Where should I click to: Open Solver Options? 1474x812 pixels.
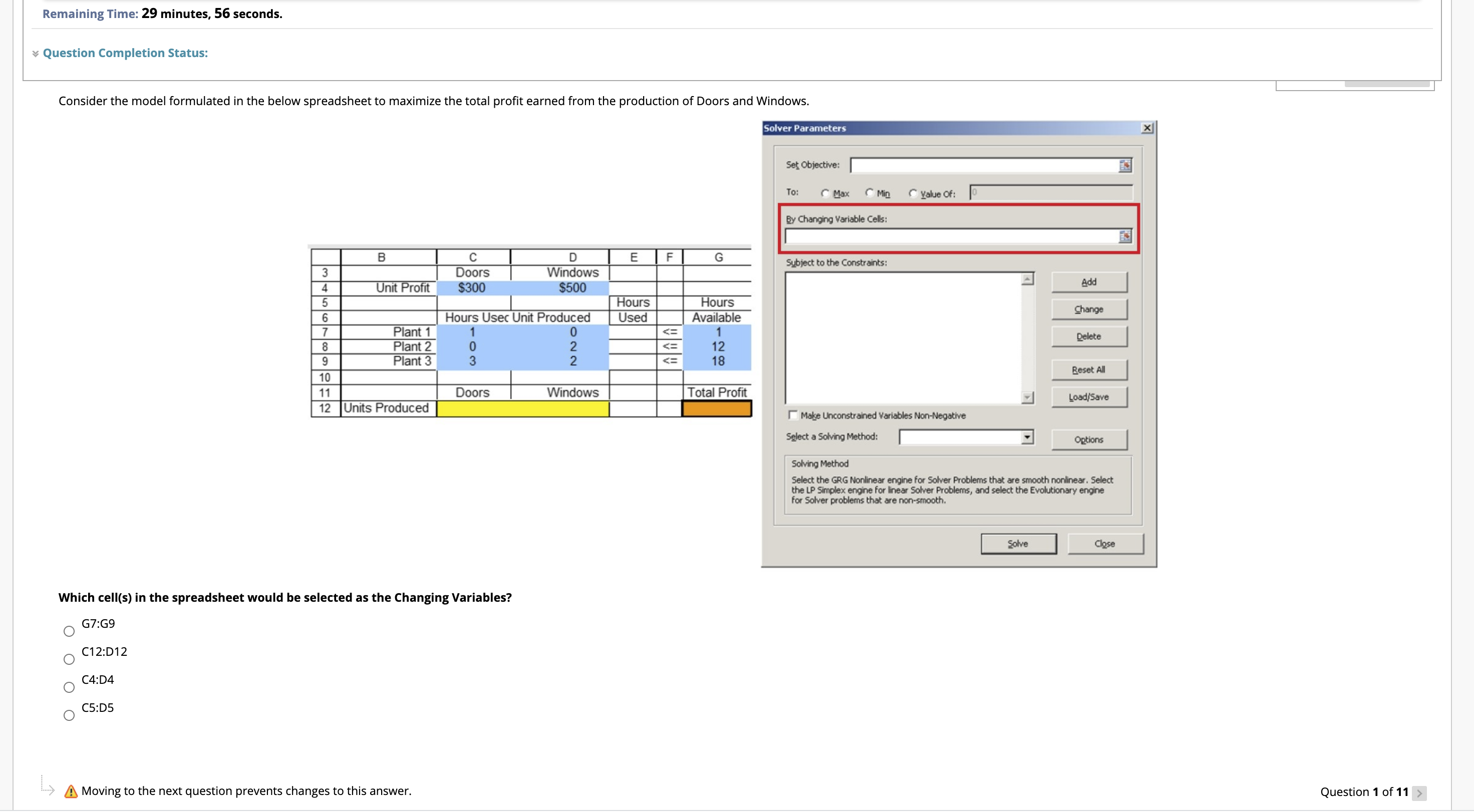[x=1088, y=439]
